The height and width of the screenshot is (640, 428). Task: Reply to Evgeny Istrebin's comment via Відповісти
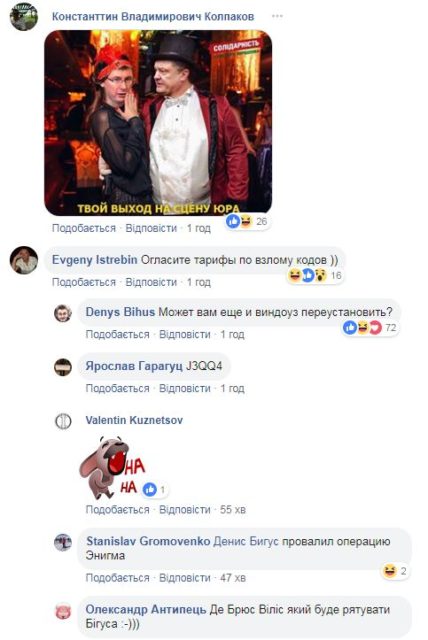pyautogui.click(x=151, y=282)
